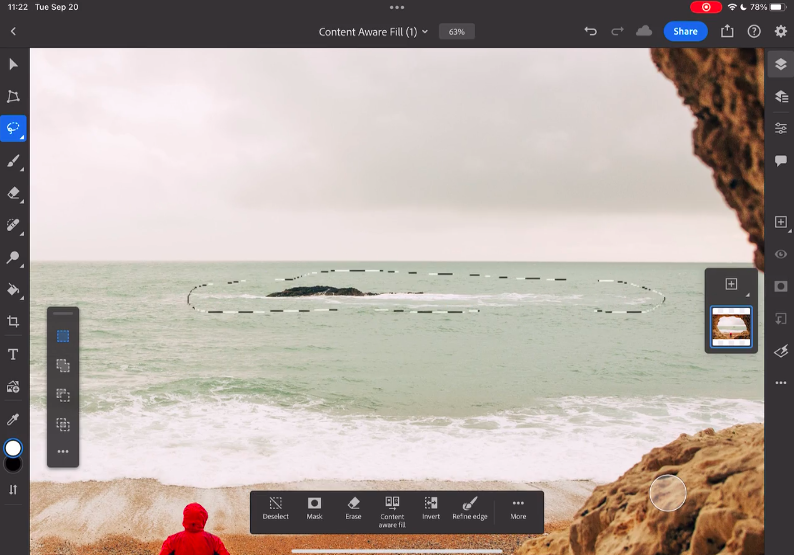
Task: Enable Add to selection mode
Action: [63, 366]
